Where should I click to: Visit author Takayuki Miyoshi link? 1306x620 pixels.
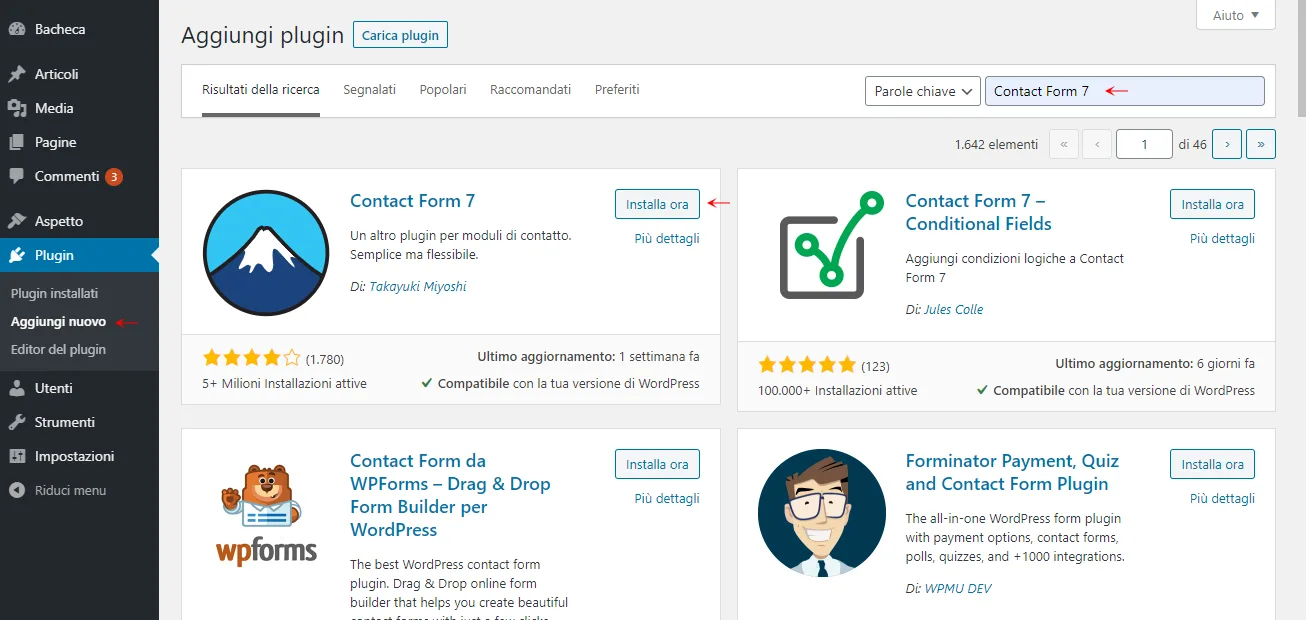tap(418, 287)
